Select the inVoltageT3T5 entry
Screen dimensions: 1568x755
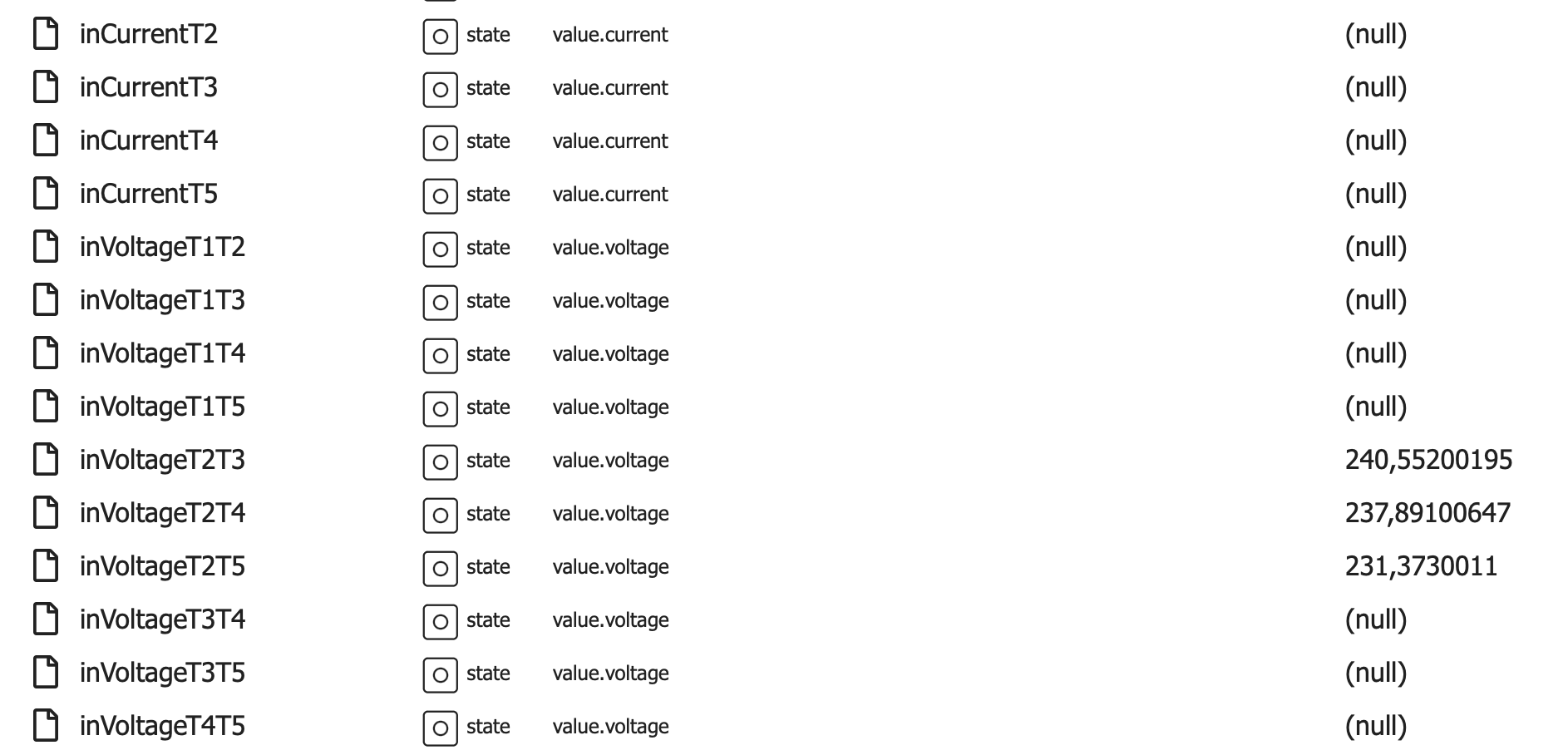click(162, 673)
